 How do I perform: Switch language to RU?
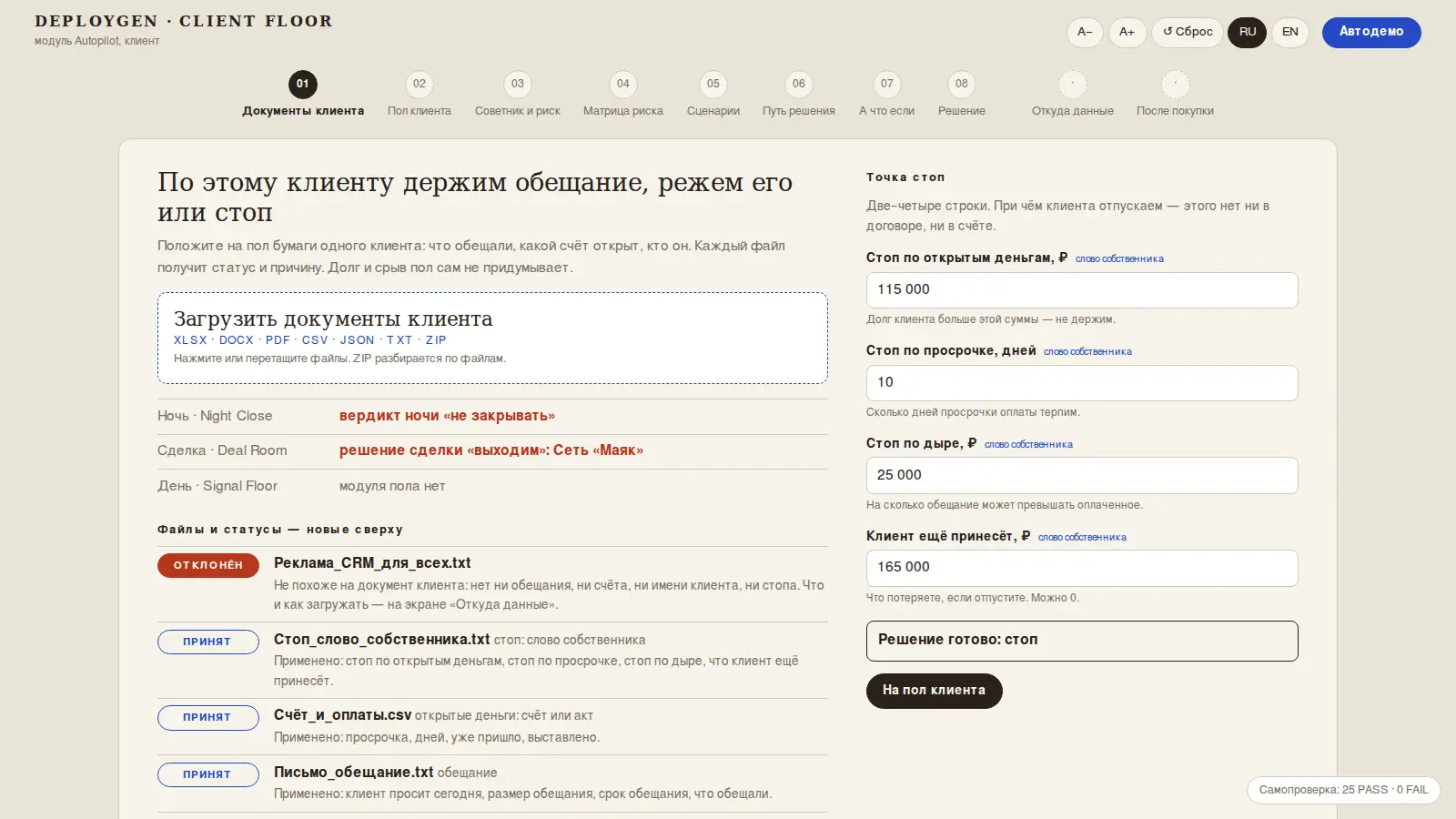point(1247,32)
